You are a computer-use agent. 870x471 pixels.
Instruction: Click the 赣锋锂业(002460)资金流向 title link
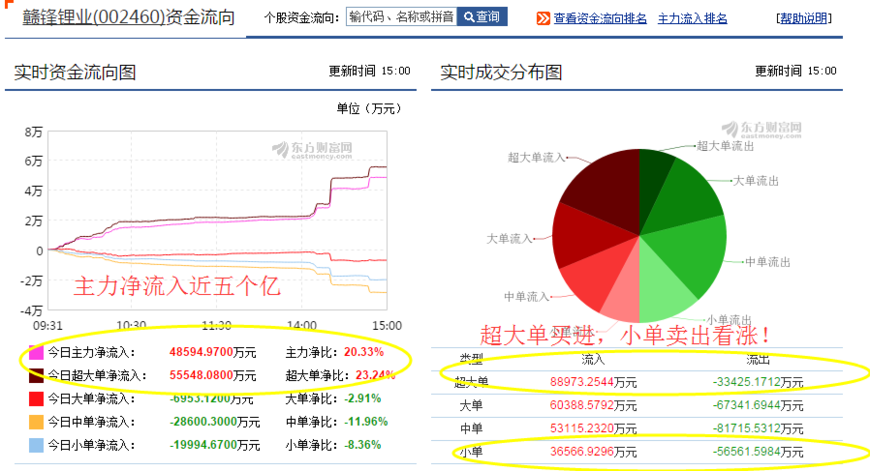pyautogui.click(x=129, y=17)
